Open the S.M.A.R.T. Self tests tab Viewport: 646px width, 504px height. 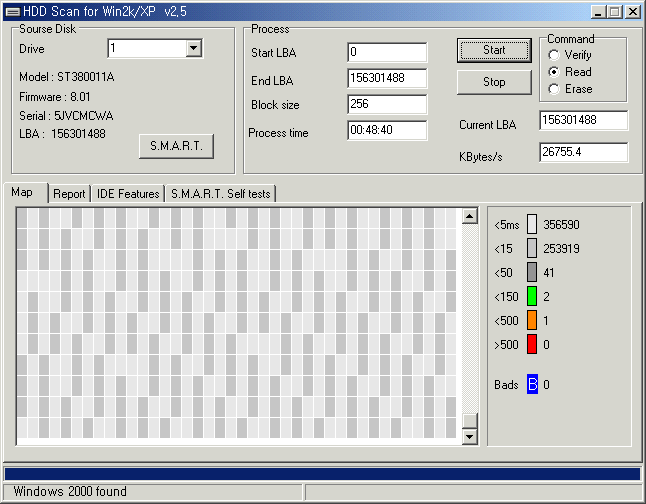tap(220, 194)
